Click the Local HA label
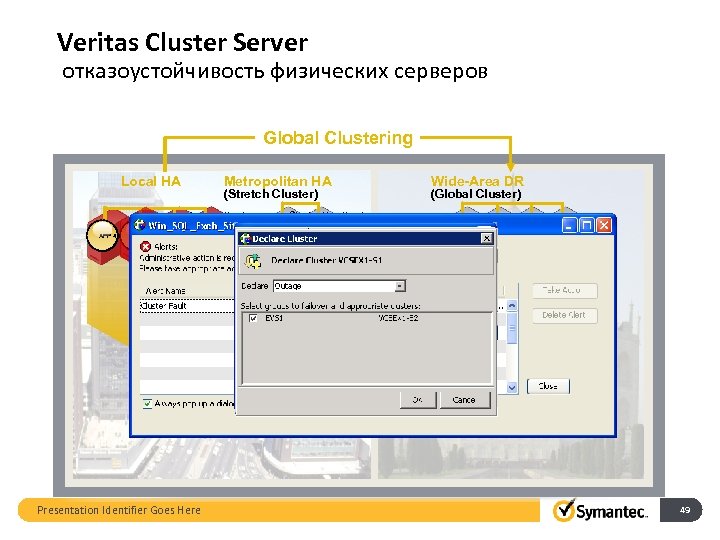Viewport: 720px width, 540px height. pyautogui.click(x=151, y=181)
